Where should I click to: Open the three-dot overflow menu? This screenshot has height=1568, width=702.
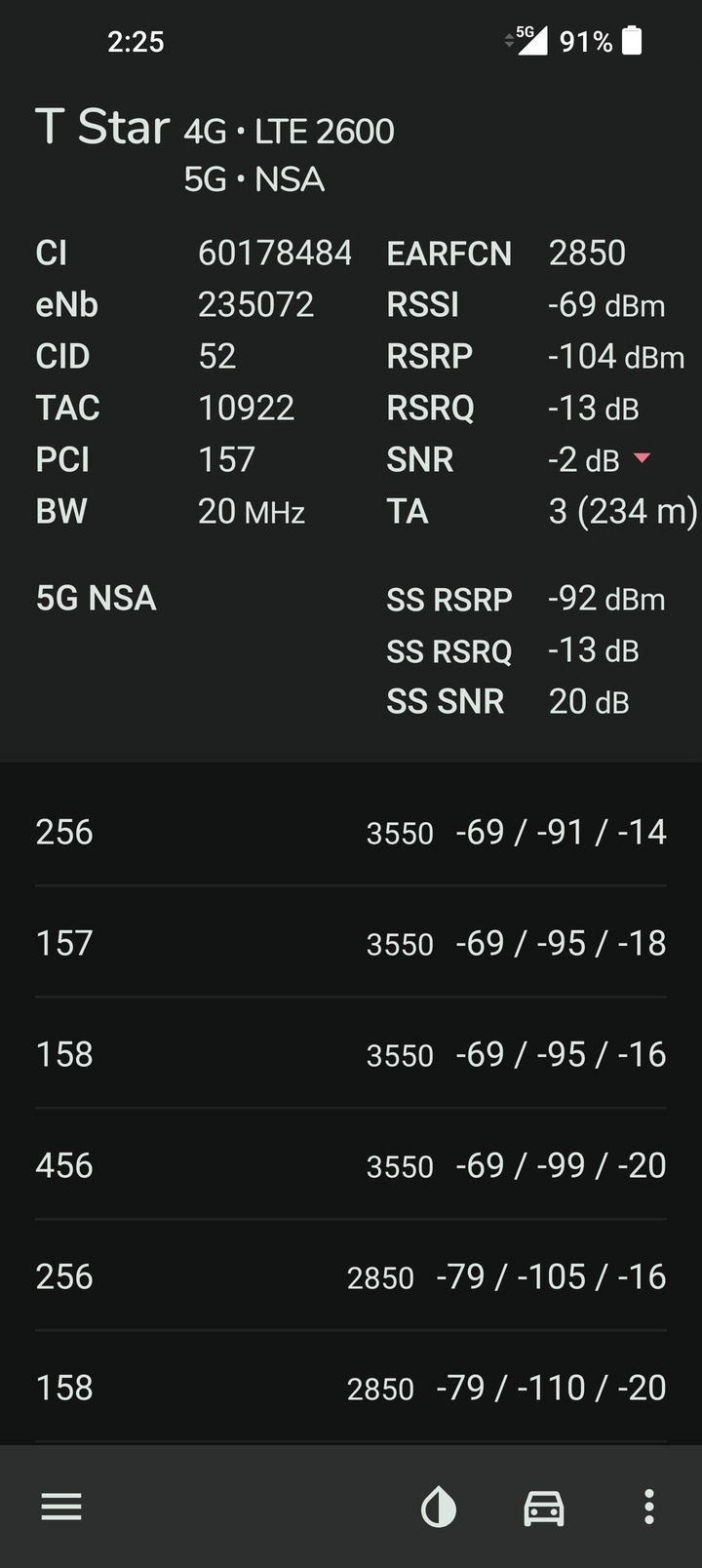click(649, 1507)
